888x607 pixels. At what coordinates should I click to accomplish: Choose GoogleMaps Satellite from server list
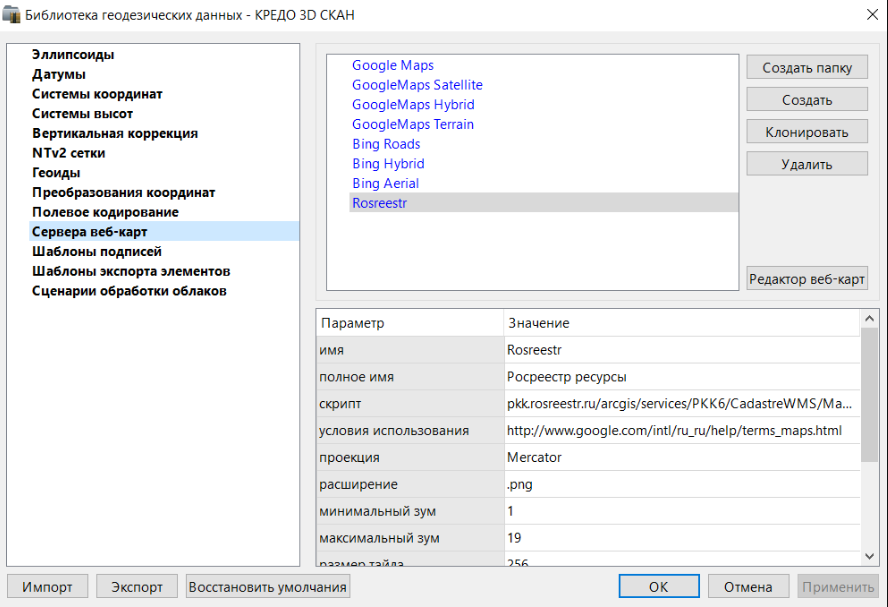[417, 85]
